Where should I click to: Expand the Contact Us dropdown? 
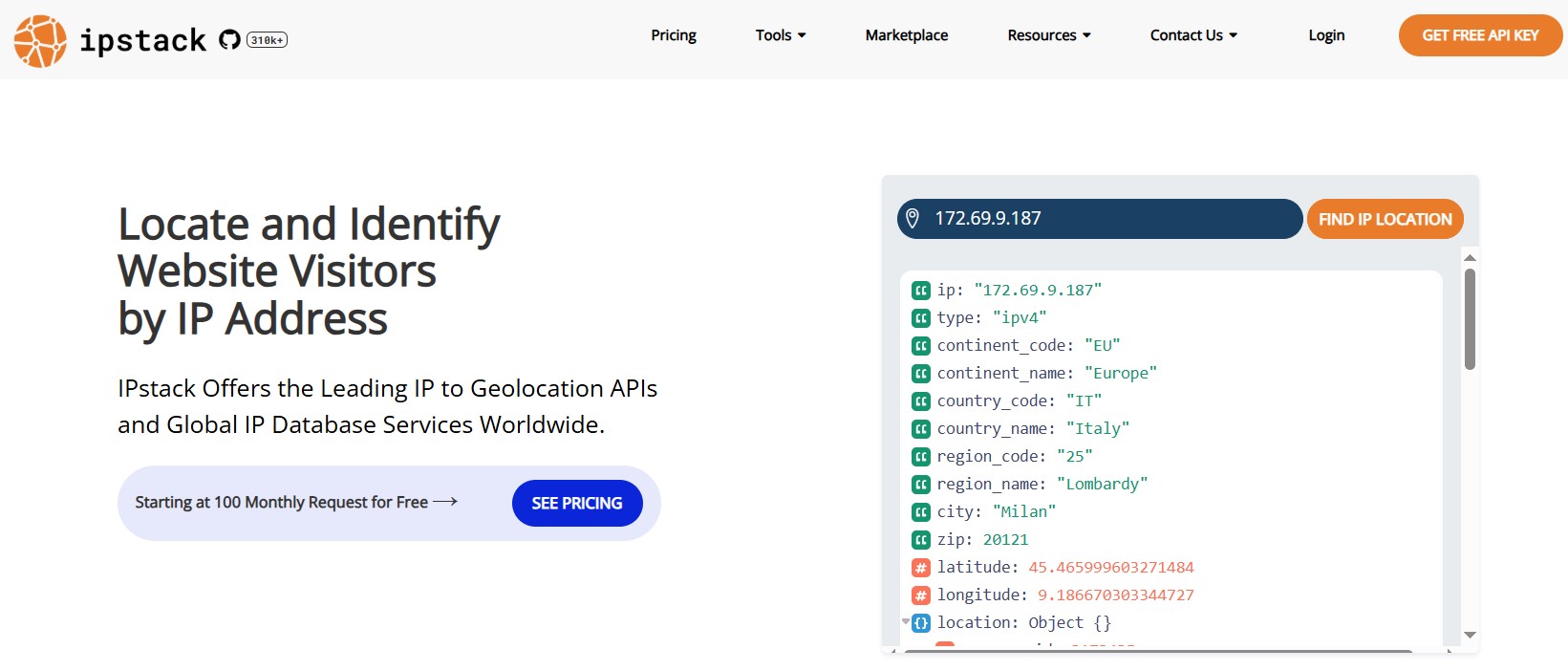[1193, 35]
